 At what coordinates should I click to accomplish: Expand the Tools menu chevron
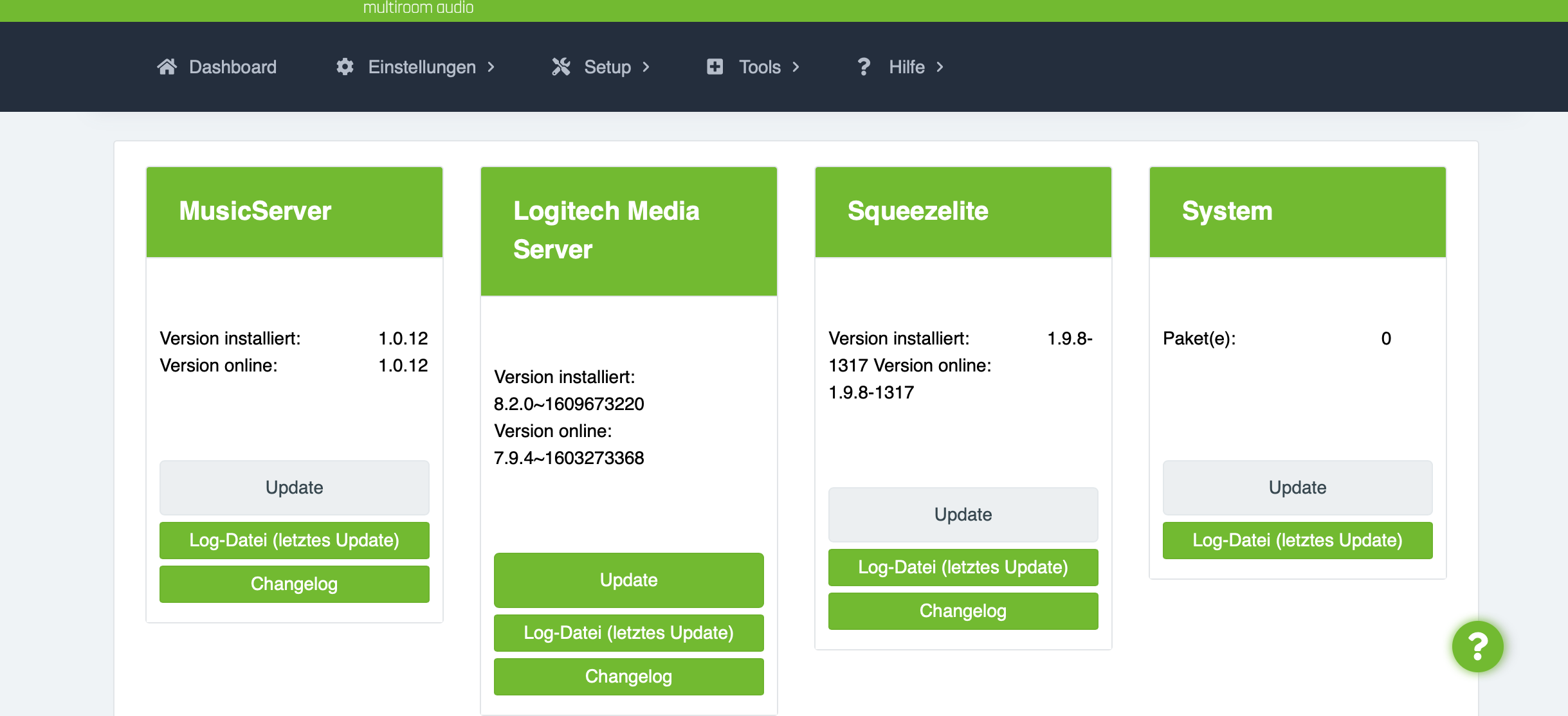(796, 67)
